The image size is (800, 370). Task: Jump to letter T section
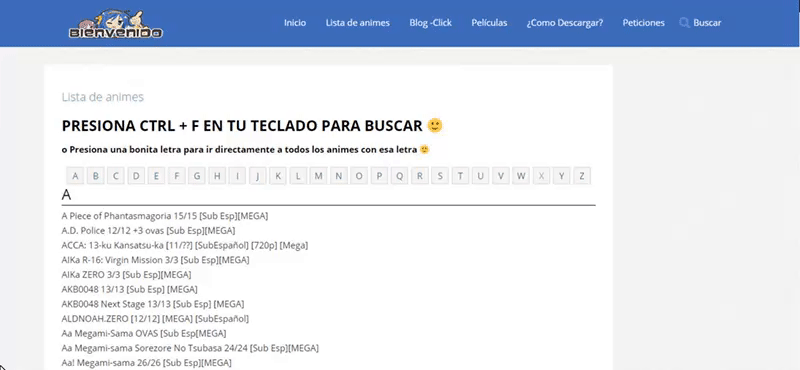[x=460, y=176]
